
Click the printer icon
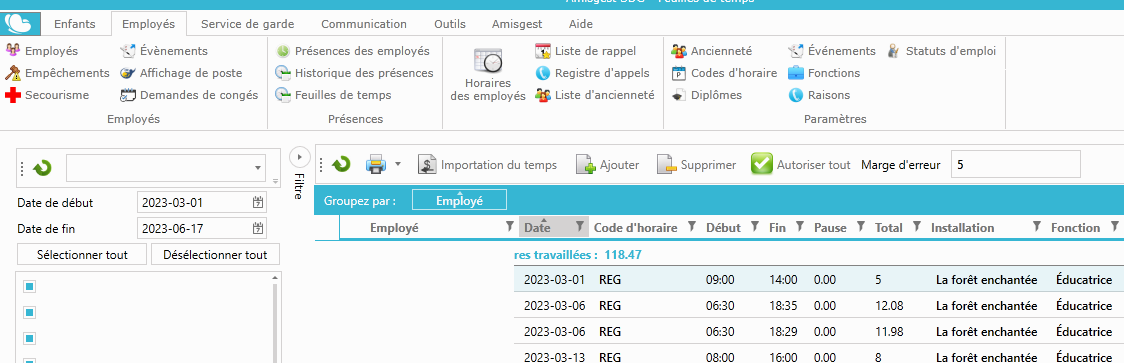coord(376,165)
